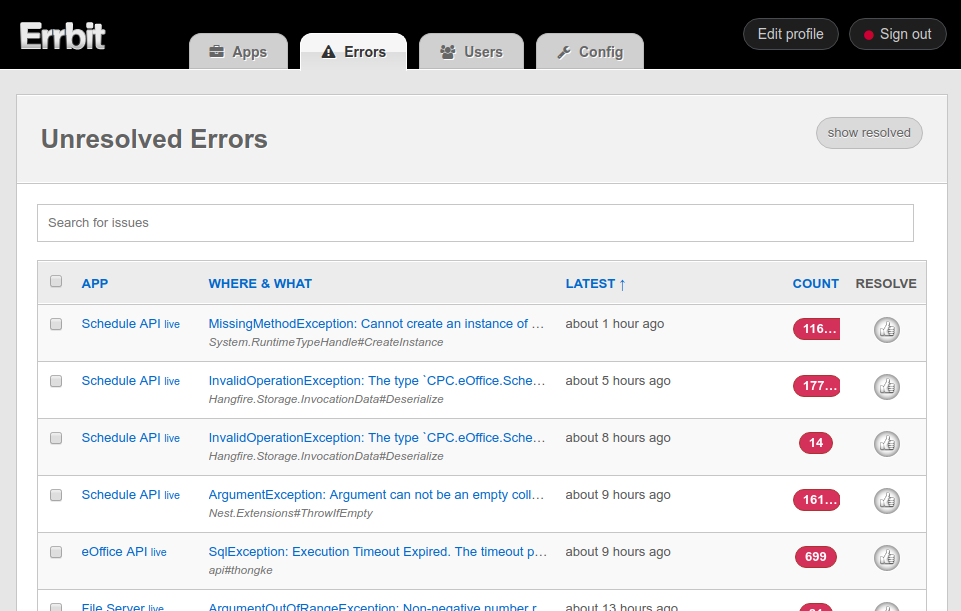
Task: Focus the Search for issues field
Action: coord(475,223)
